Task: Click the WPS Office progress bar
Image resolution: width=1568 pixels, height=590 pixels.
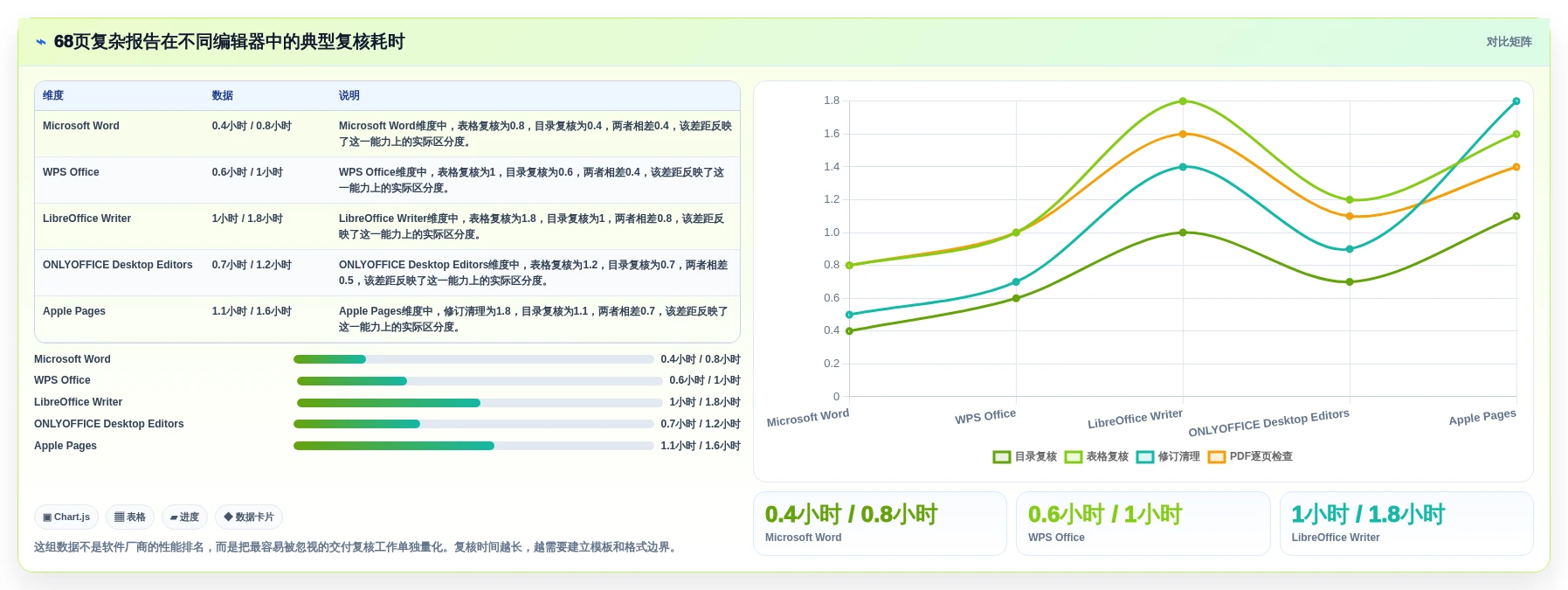Action: pyautogui.click(x=480, y=381)
